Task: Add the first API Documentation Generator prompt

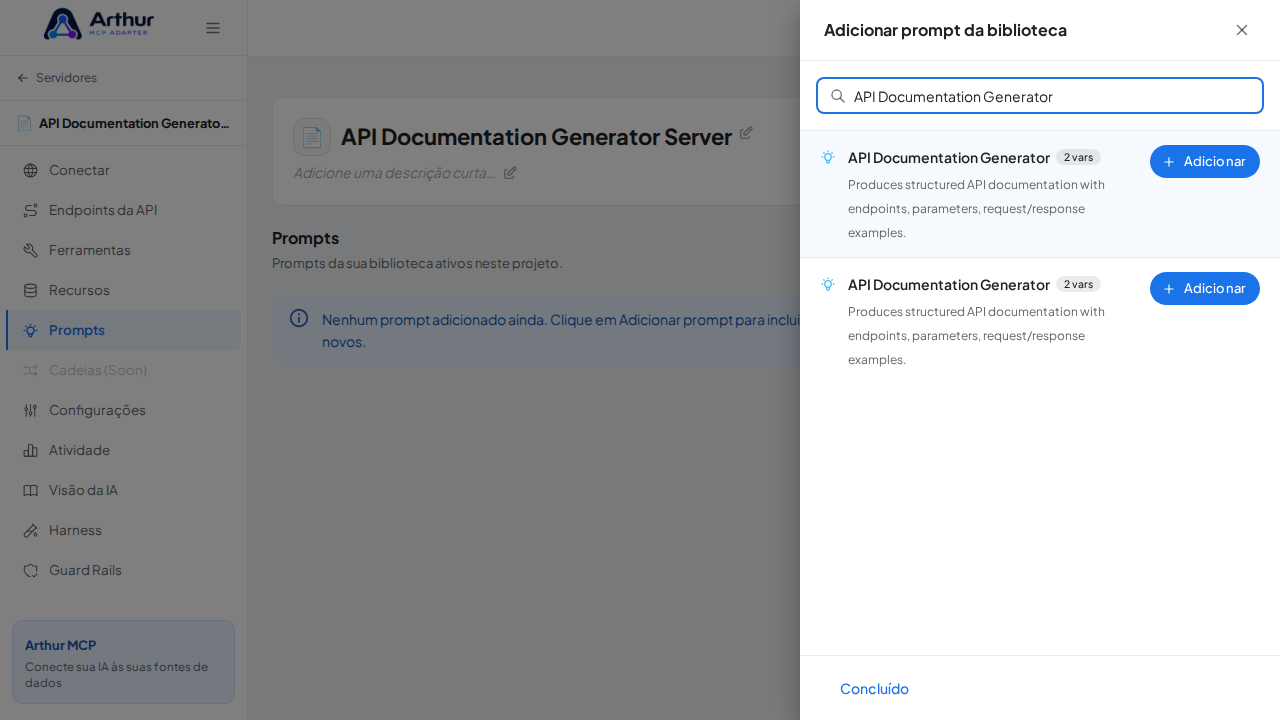Action: (x=1204, y=161)
